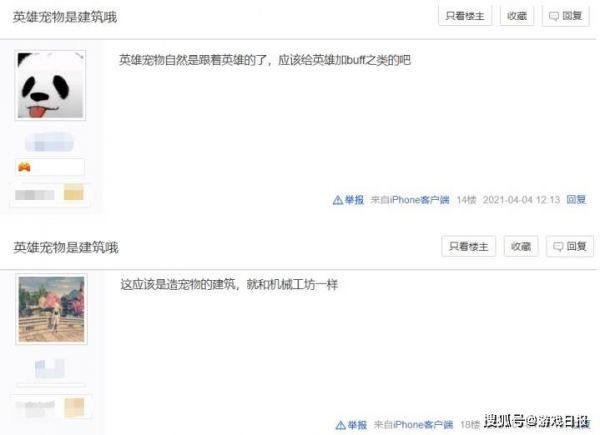
Task: Report the 18楼 post via 举报 link
Action: [357, 425]
